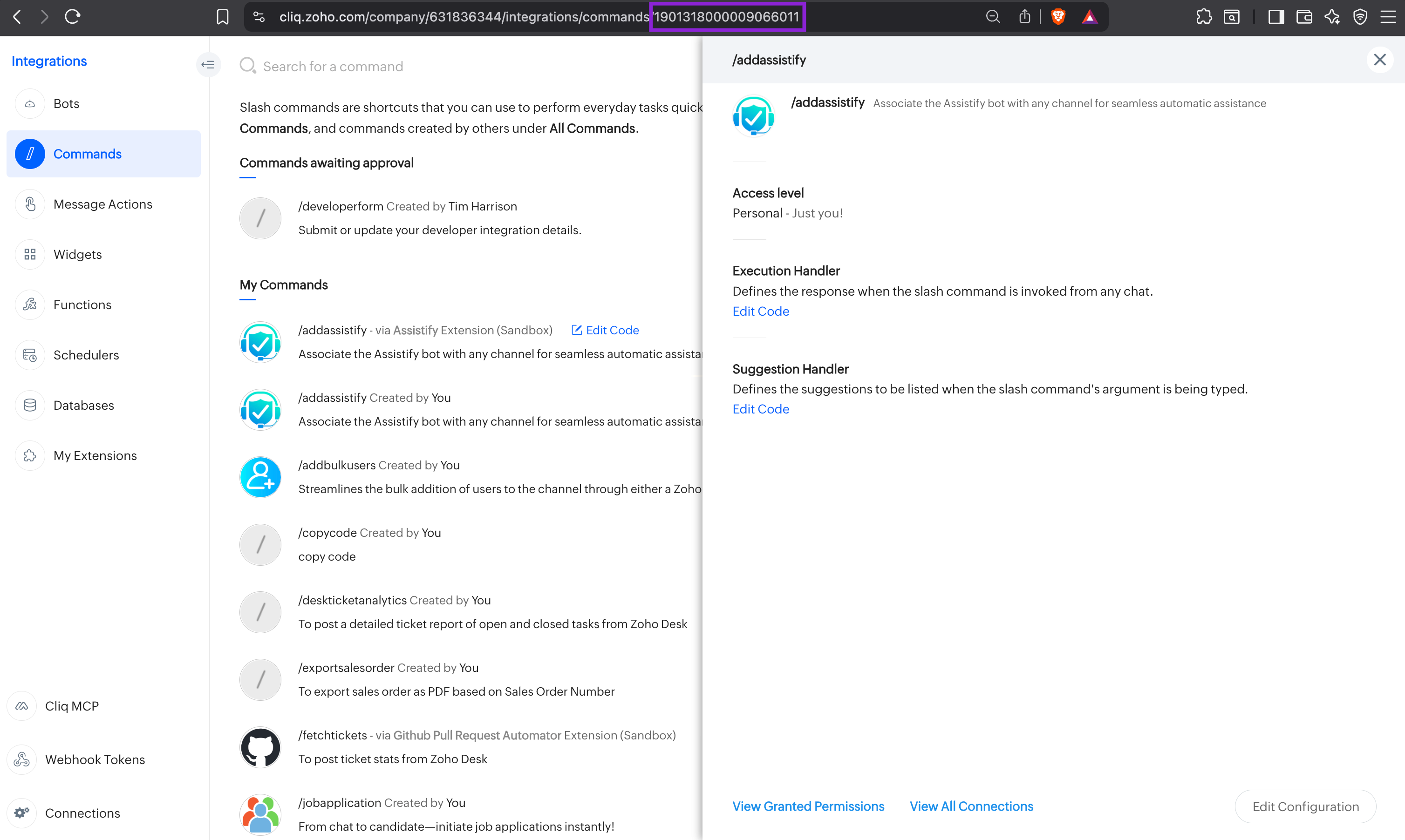Click the /exportsalesorder slash icon
The image size is (1405, 840).
[x=260, y=680]
